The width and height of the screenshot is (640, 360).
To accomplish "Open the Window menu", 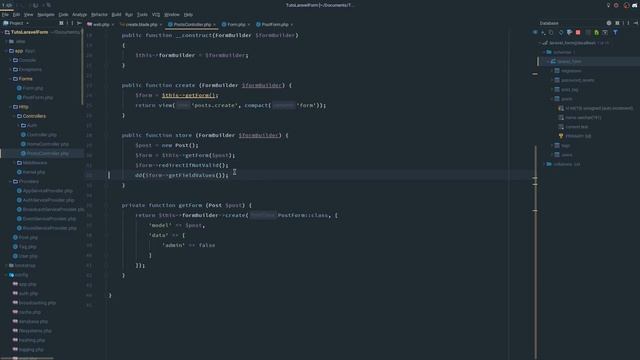I will [x=171, y=14].
